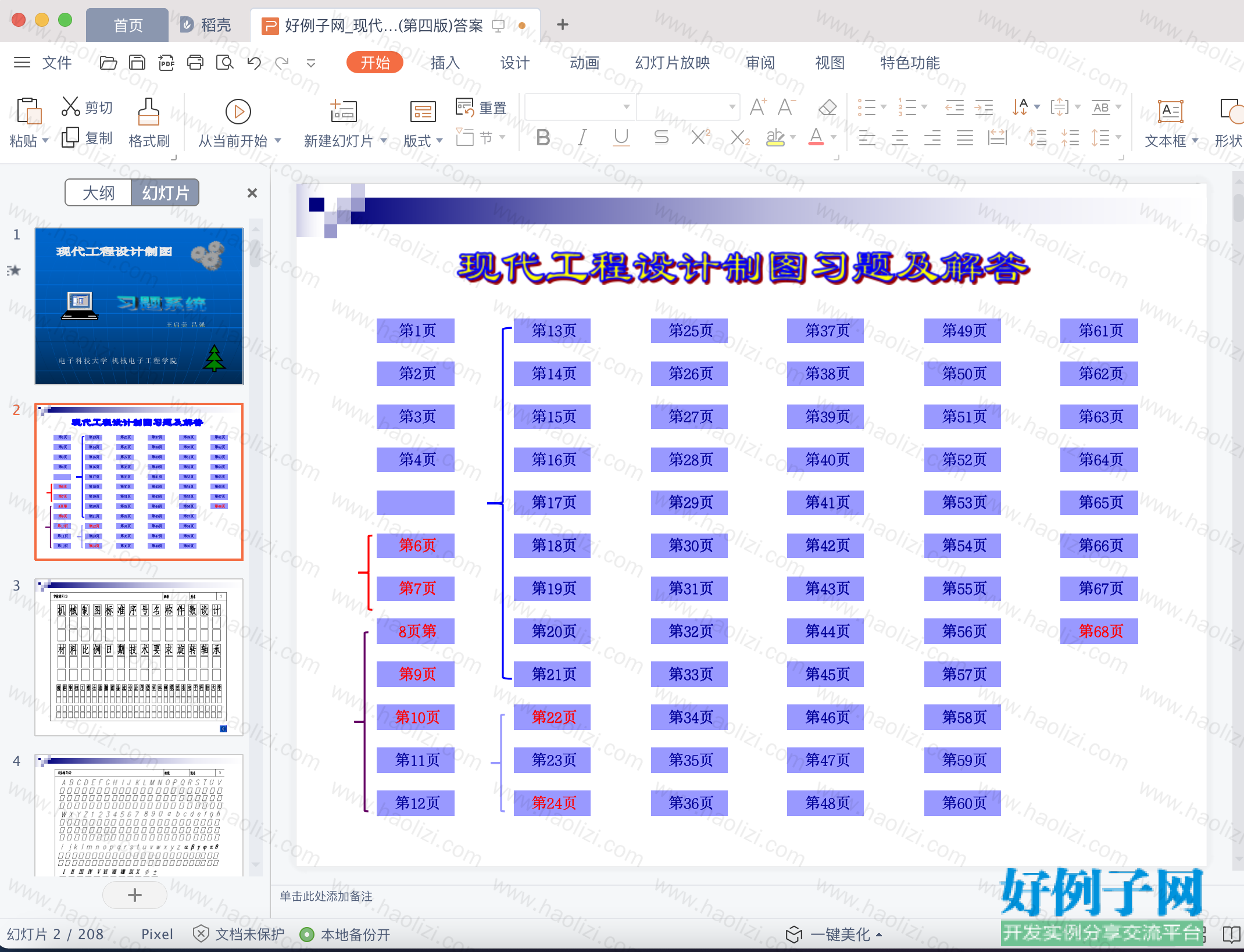The height and width of the screenshot is (952, 1244).
Task: Toggle subscript formatting
Action: (739, 138)
